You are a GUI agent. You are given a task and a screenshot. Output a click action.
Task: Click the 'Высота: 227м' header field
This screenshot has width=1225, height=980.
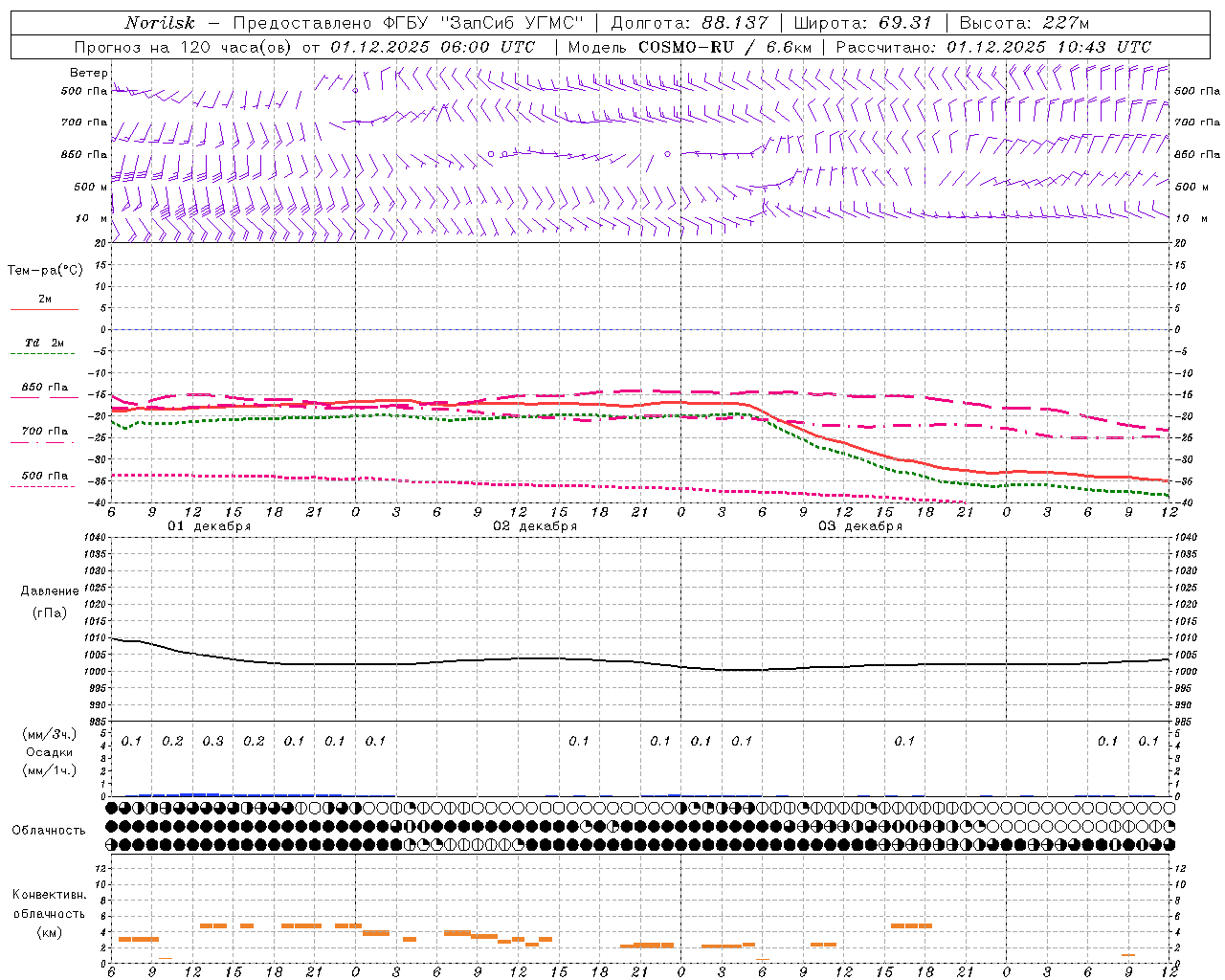[1024, 23]
